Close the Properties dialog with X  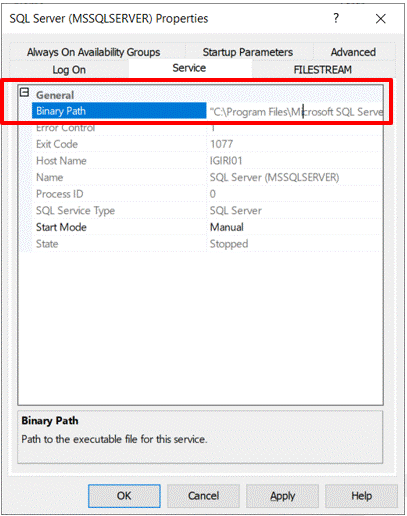[381, 19]
